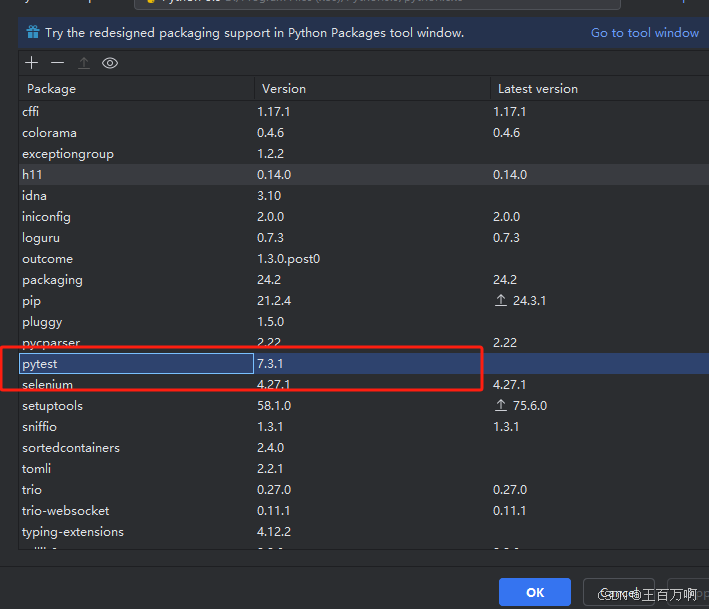
Task: Click the Latest version column header
Action: pyautogui.click(x=600, y=89)
